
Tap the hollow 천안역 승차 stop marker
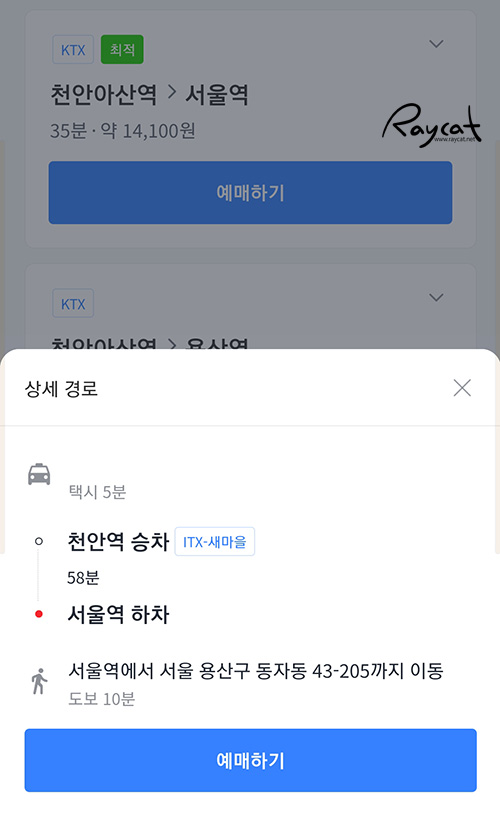38,541
